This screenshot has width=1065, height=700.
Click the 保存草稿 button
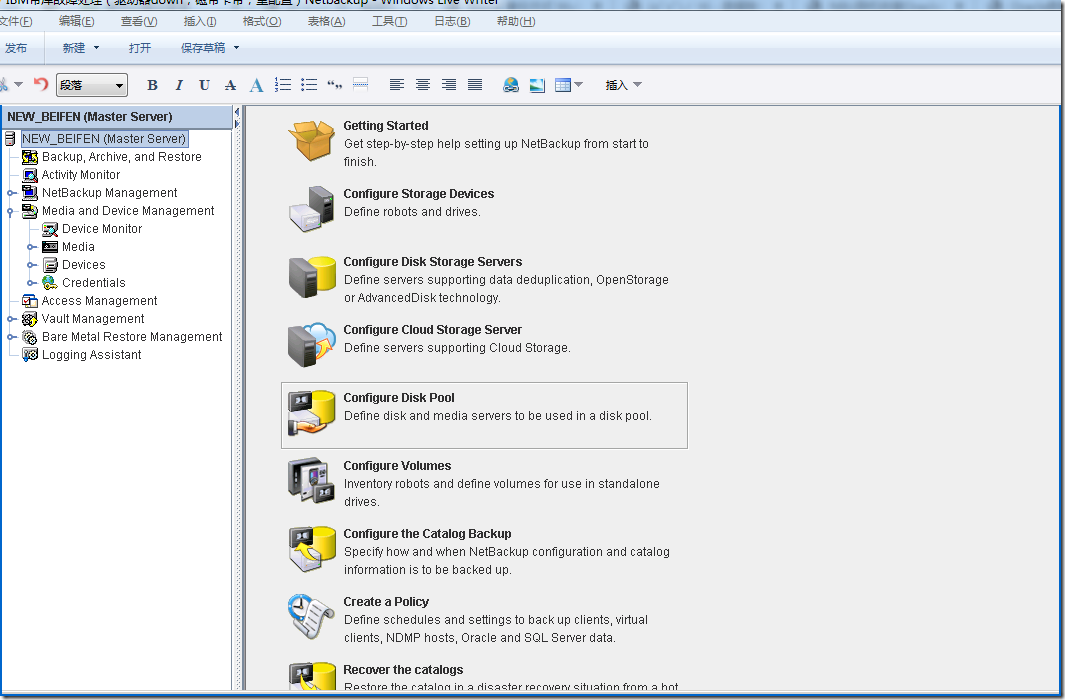203,48
